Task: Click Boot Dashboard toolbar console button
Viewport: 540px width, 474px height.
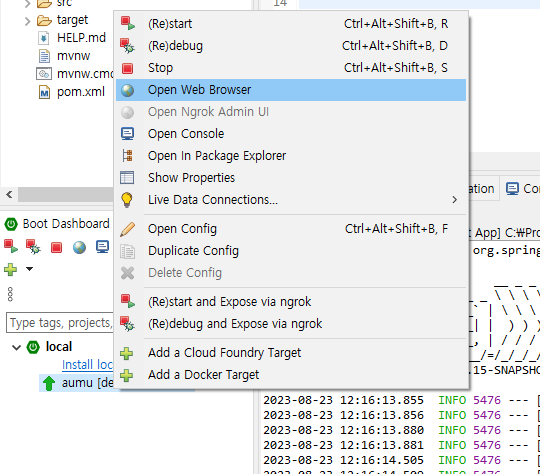Action: [102, 247]
